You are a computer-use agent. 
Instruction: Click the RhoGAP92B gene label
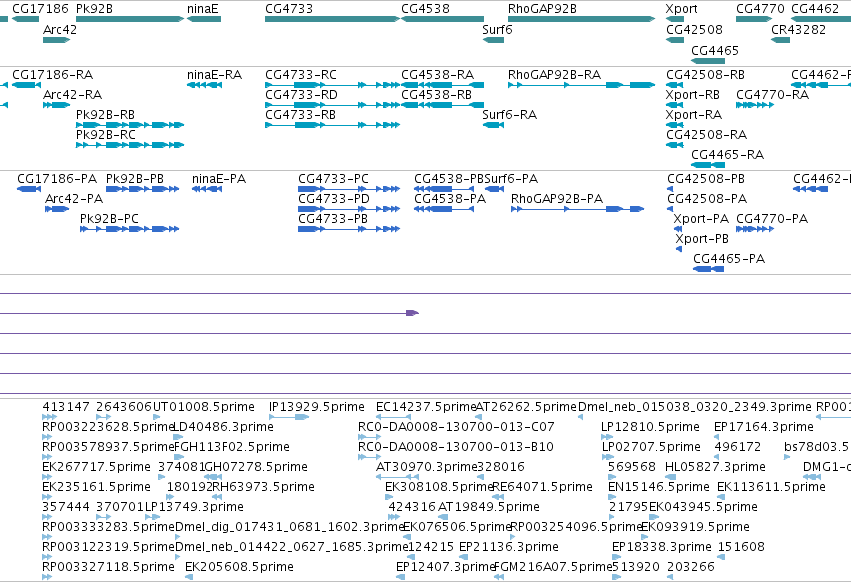(x=542, y=9)
